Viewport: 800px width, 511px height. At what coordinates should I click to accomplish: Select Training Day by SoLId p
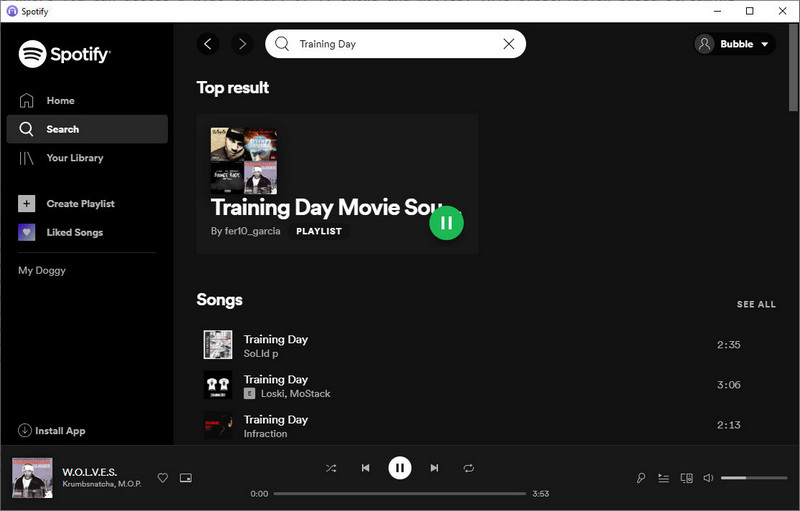click(x=488, y=345)
